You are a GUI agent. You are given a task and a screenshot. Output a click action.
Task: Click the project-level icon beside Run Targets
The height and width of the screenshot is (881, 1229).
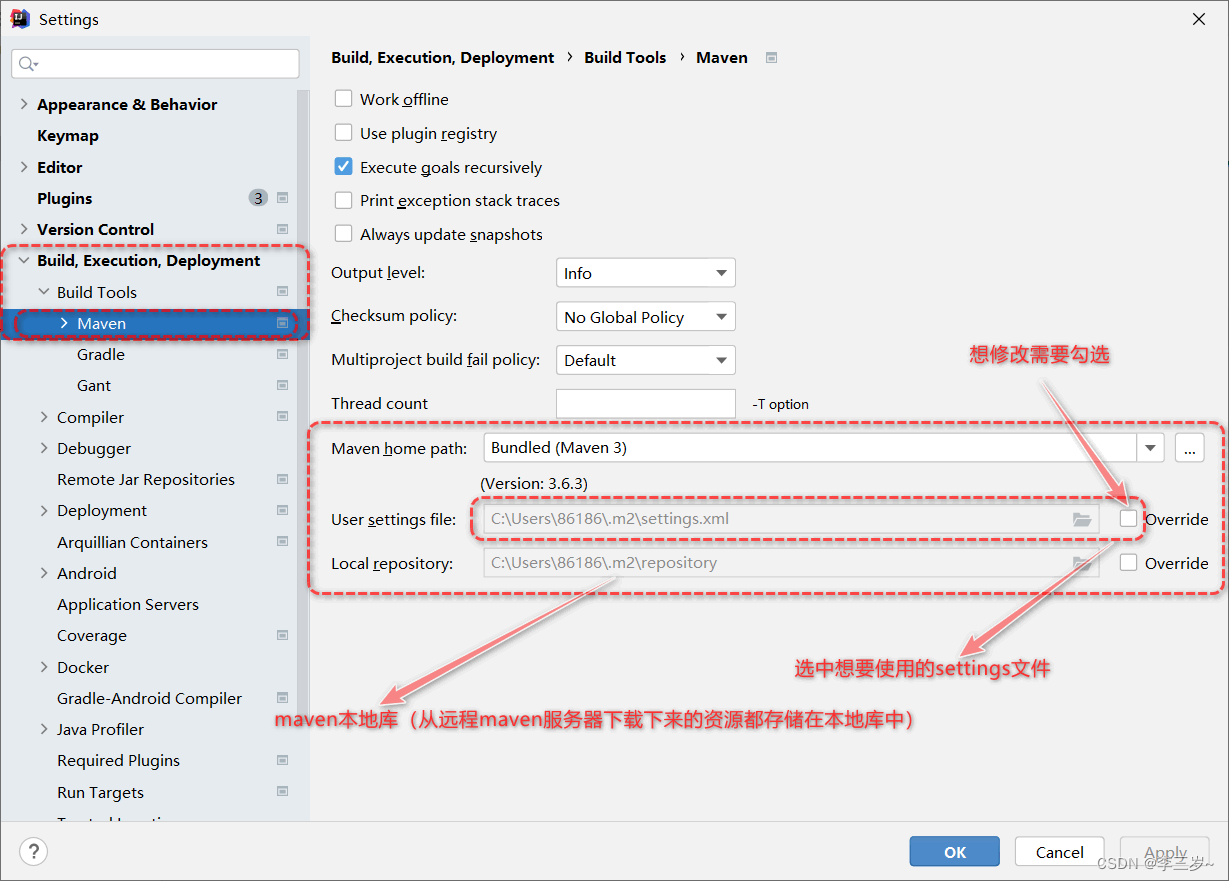click(282, 792)
